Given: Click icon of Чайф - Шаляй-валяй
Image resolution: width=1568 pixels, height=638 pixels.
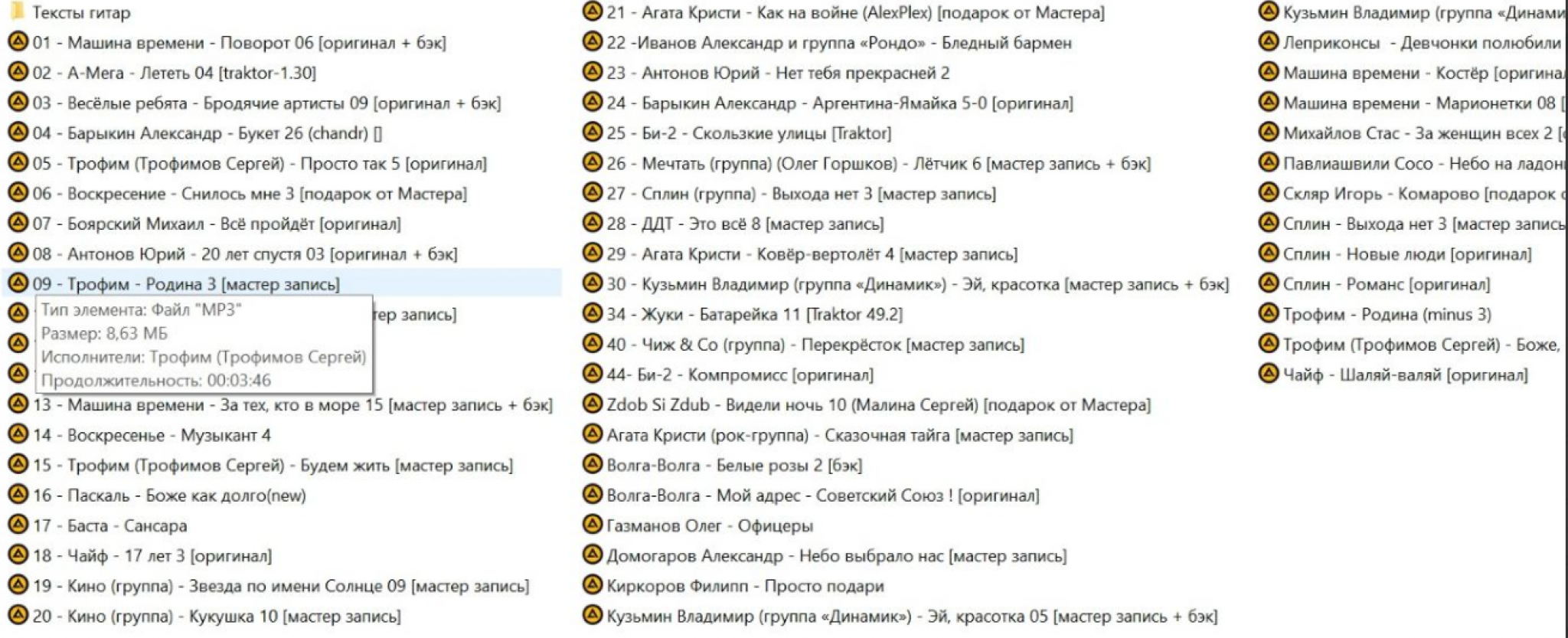Looking at the screenshot, I should pyautogui.click(x=1269, y=374).
